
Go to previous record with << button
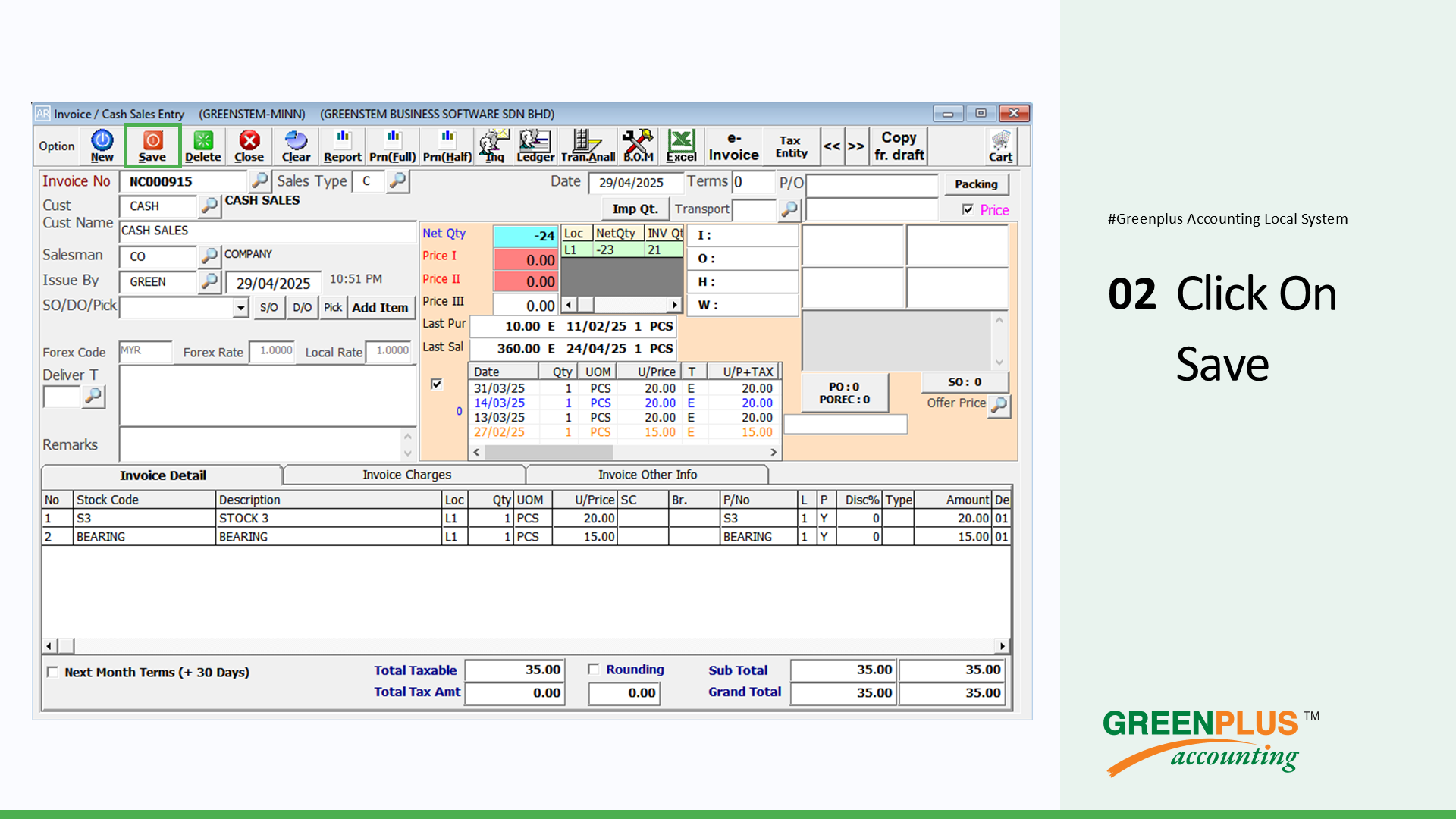point(832,146)
